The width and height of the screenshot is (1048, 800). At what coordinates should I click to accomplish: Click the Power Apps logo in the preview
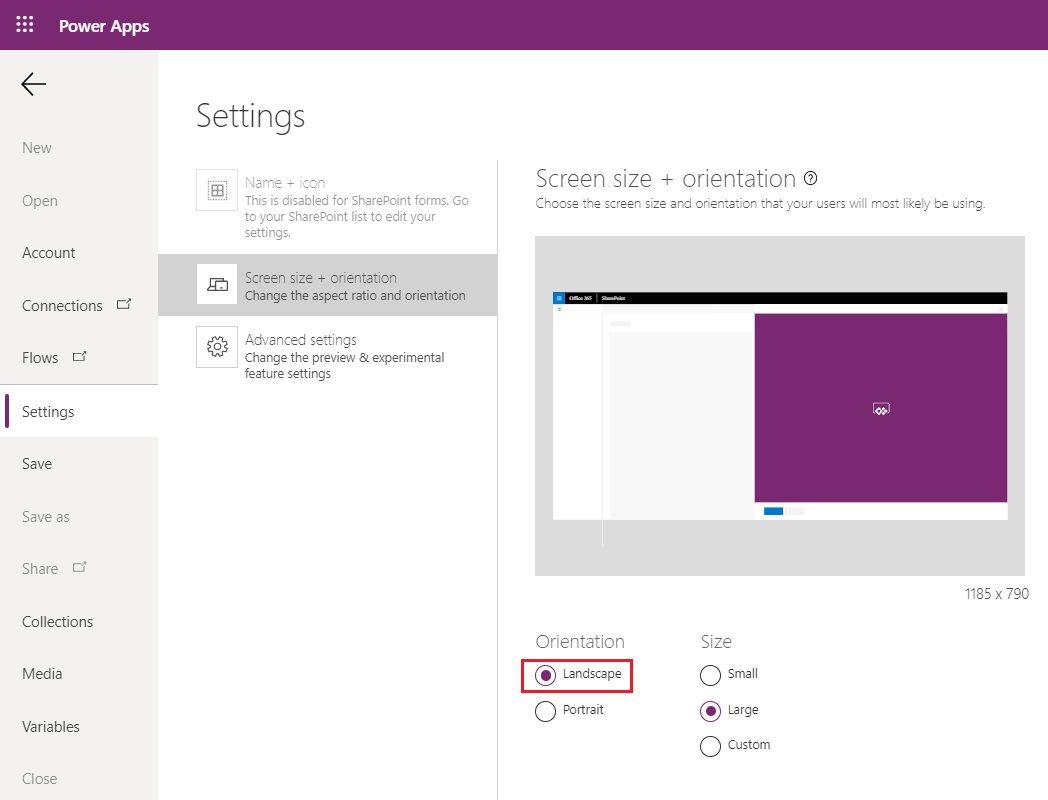(x=881, y=409)
